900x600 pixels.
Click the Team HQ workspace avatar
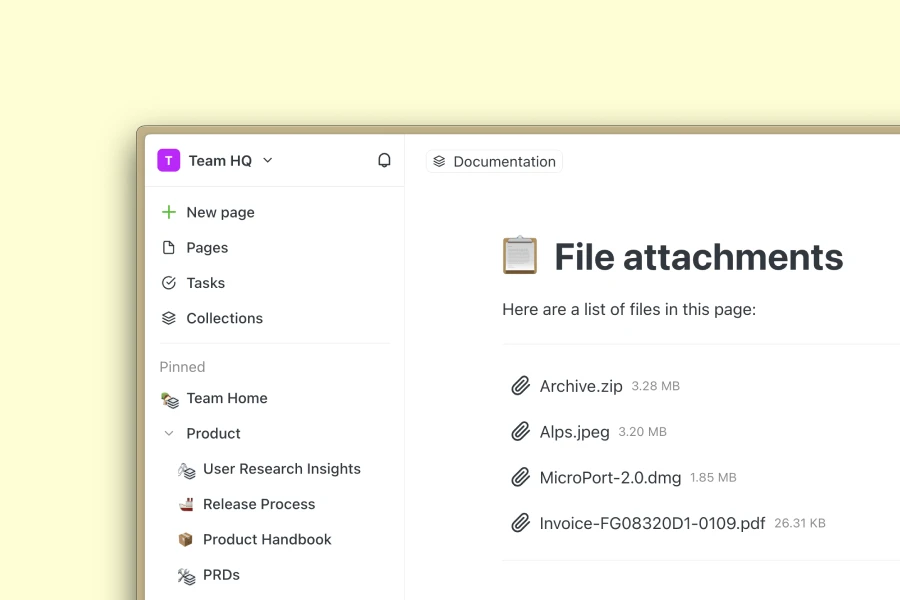click(x=168, y=160)
